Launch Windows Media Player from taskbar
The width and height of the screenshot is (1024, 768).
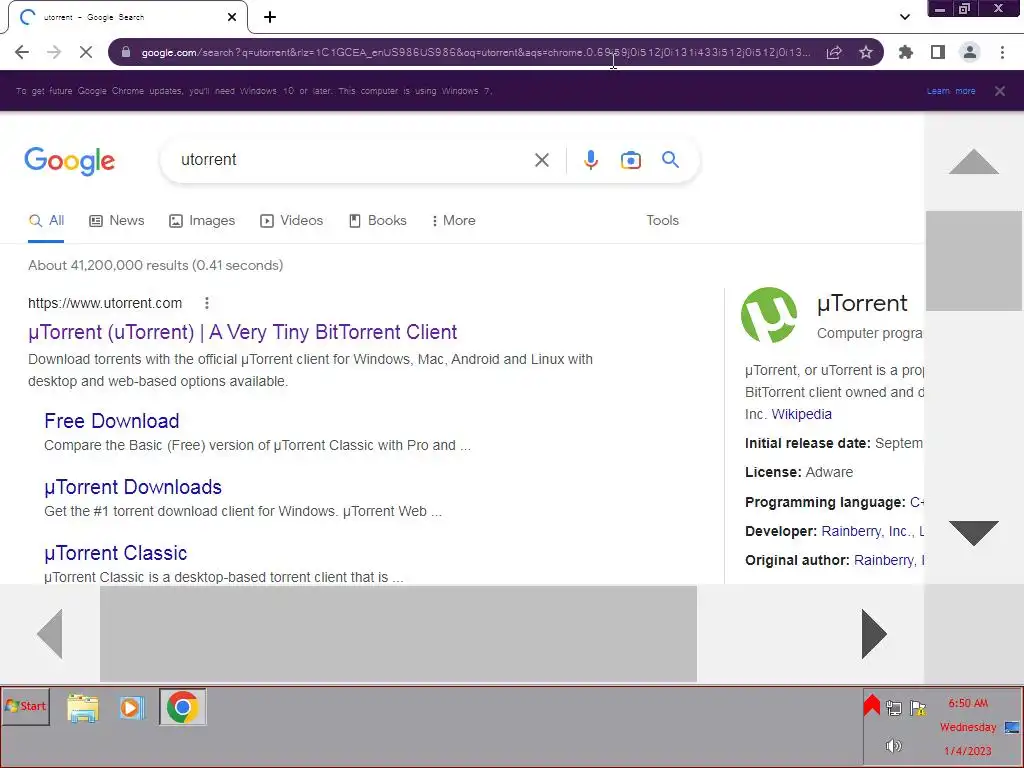[133, 708]
